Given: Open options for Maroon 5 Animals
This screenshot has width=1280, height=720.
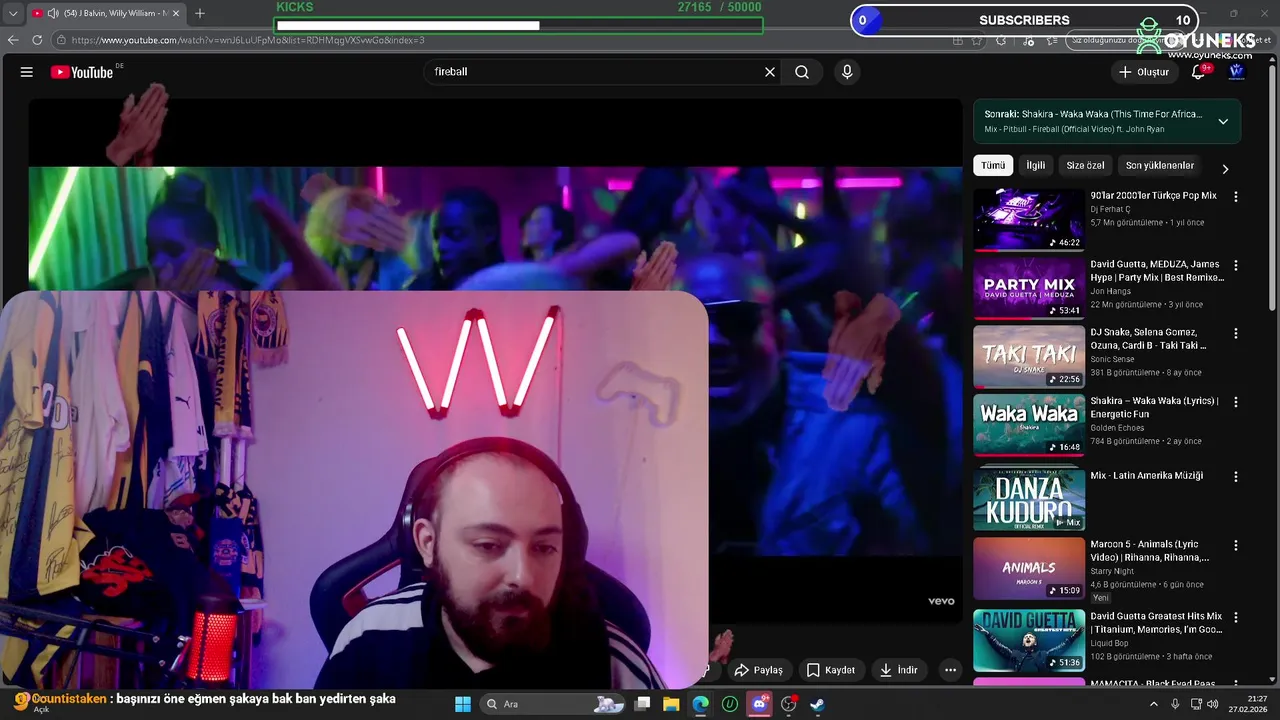Looking at the screenshot, I should 1235,546.
